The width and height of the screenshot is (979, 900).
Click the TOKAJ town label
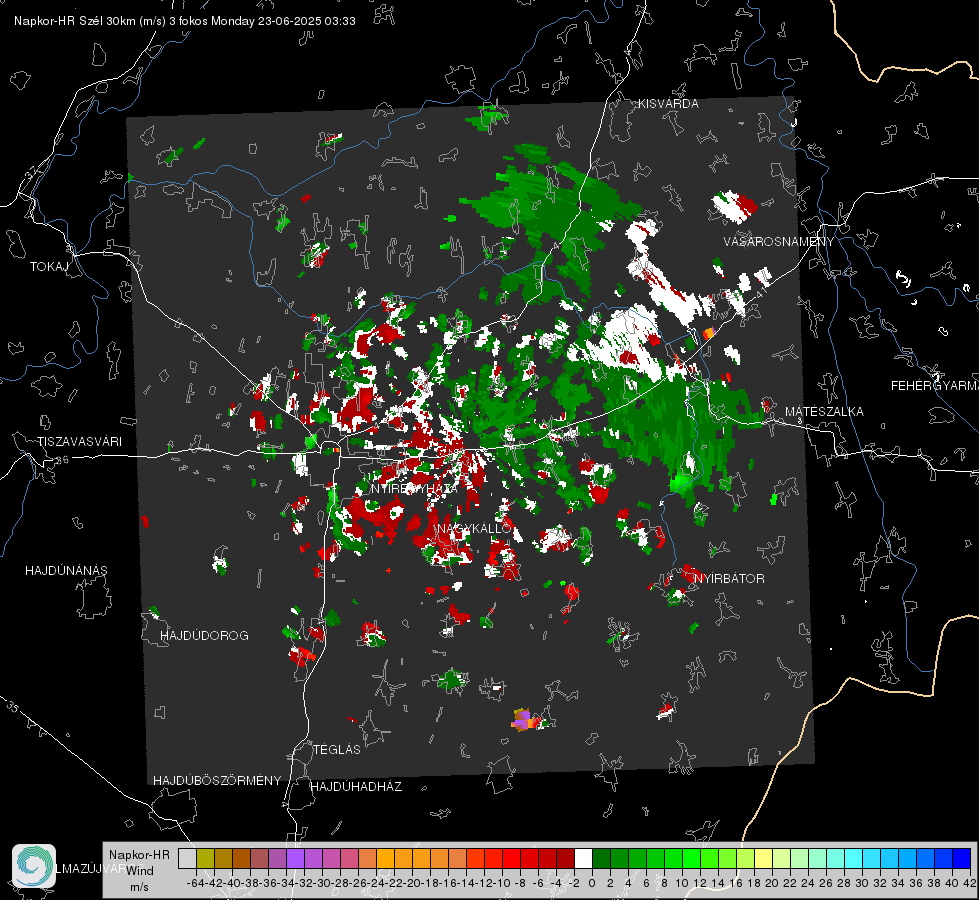tap(49, 267)
